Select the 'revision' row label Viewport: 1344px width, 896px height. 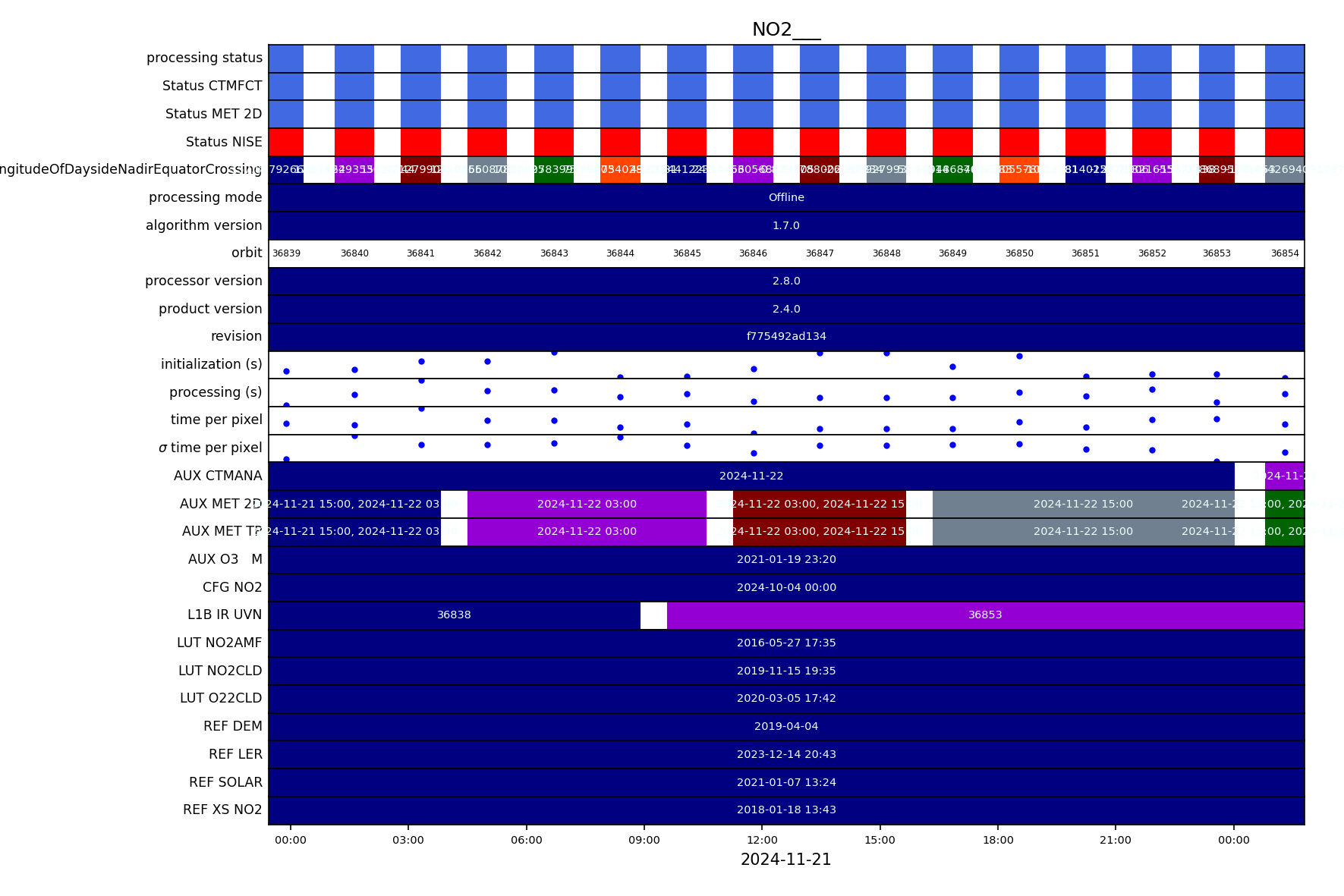click(x=236, y=336)
